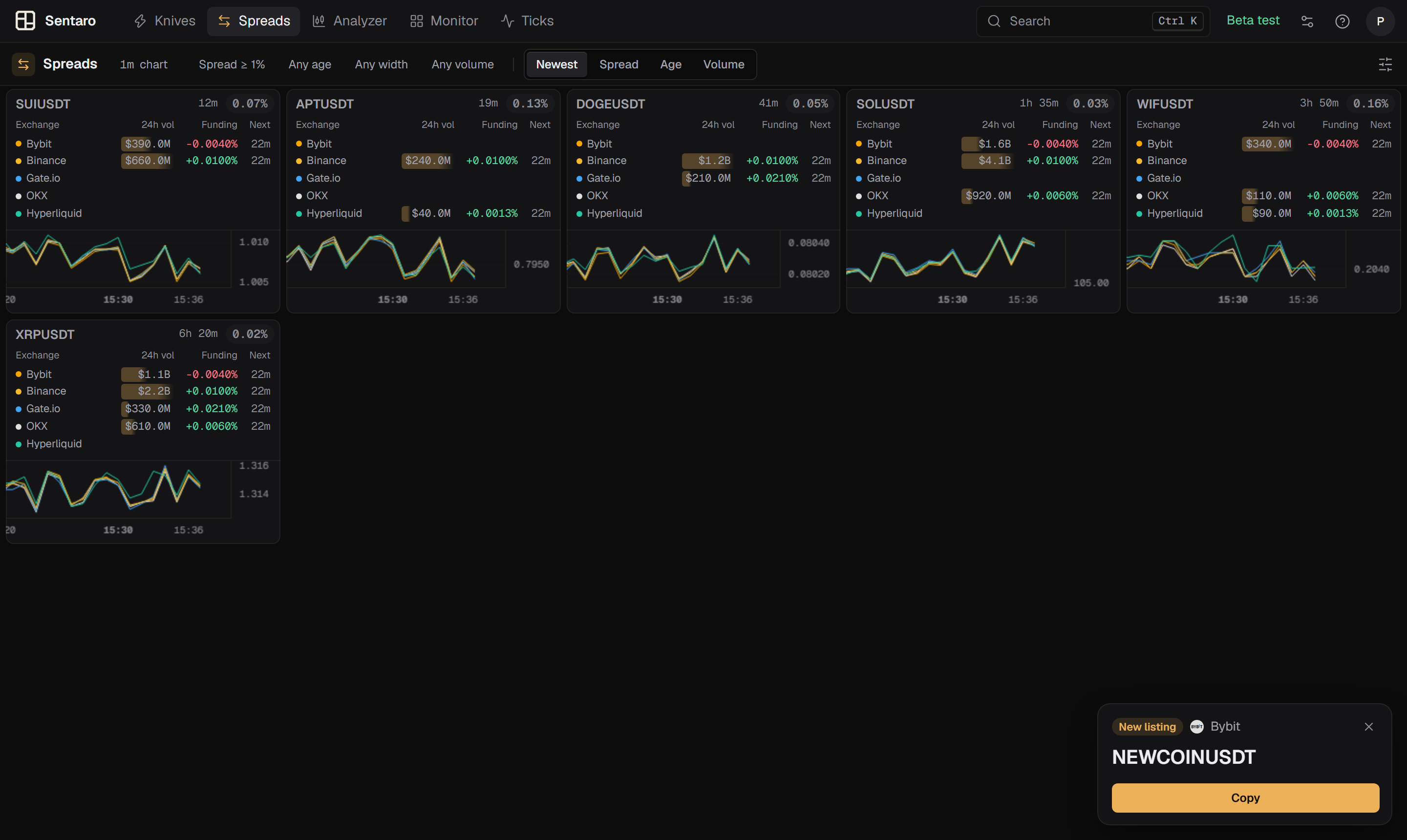Open the XRPUSDT card title
This screenshot has width=1407, height=840.
point(45,335)
